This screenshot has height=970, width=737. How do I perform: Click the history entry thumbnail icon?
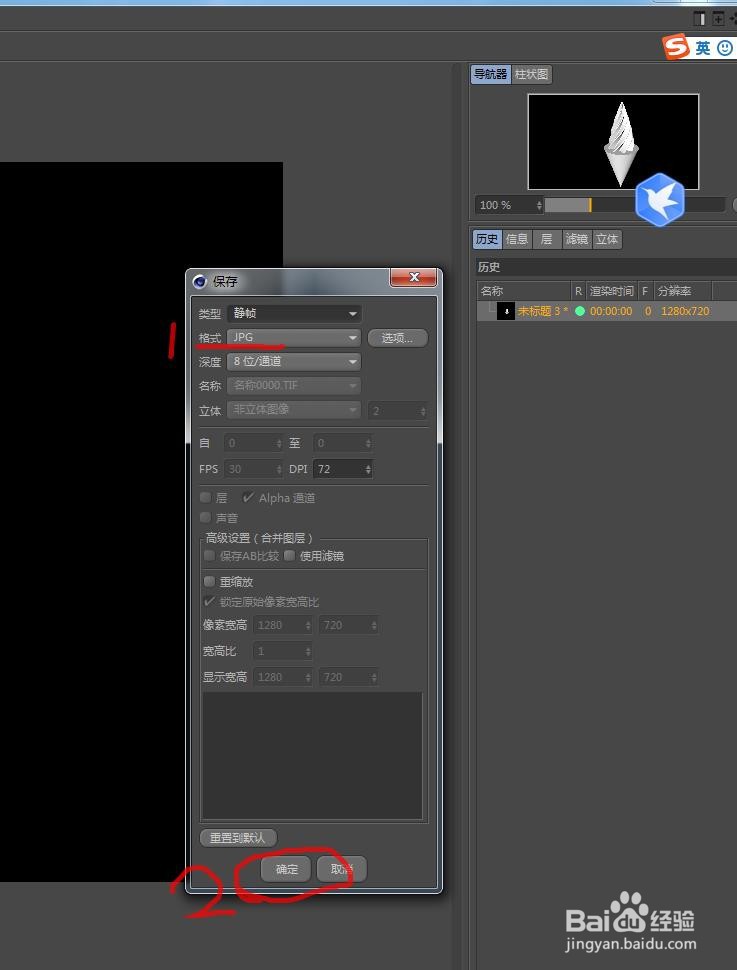[x=506, y=311]
